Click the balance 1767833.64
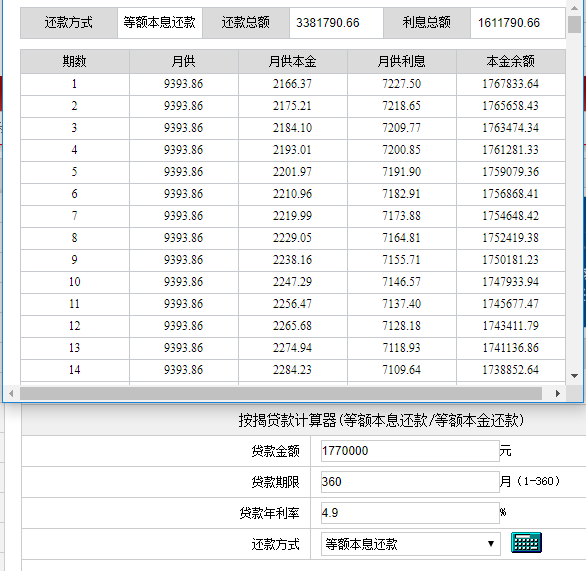Image resolution: width=586 pixels, height=571 pixels. 511,84
